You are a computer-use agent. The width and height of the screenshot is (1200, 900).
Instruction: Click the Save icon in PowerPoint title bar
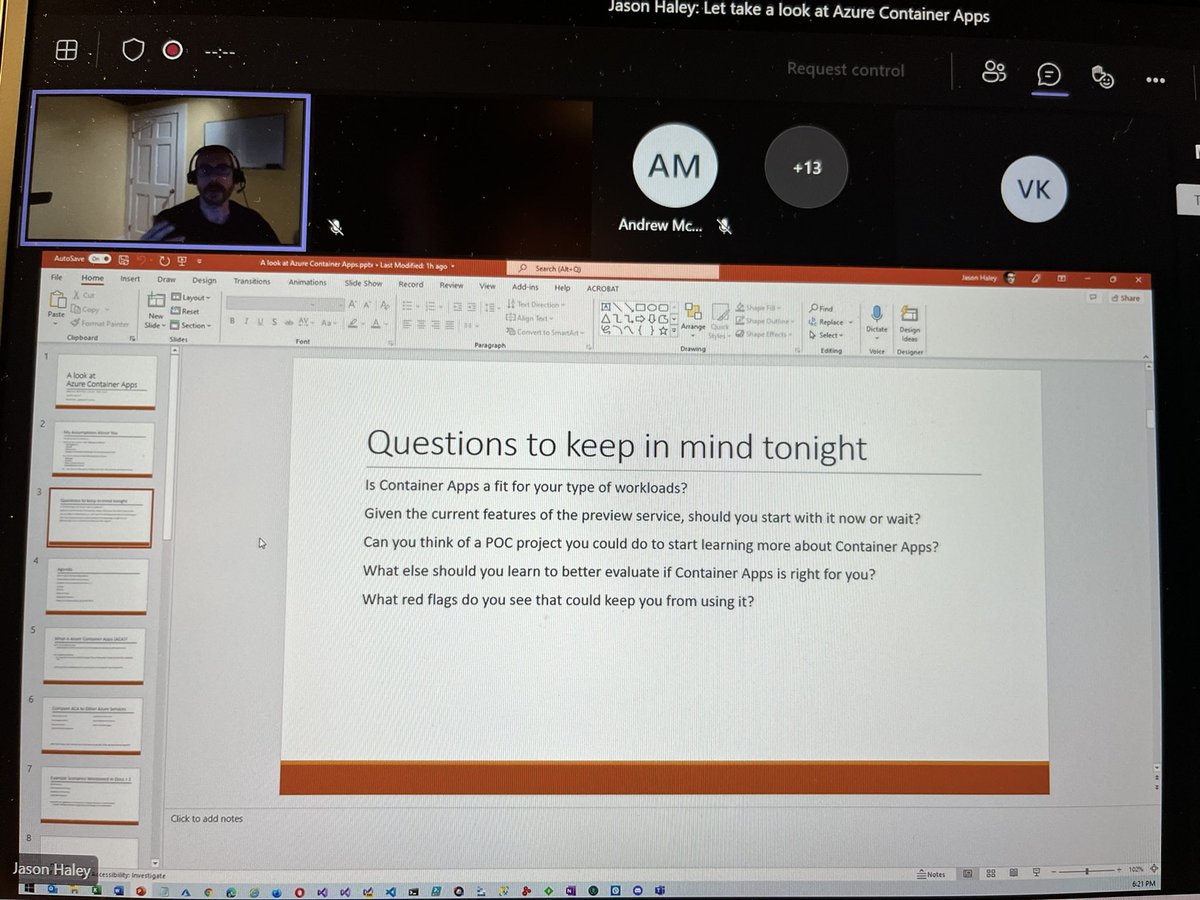(x=123, y=259)
